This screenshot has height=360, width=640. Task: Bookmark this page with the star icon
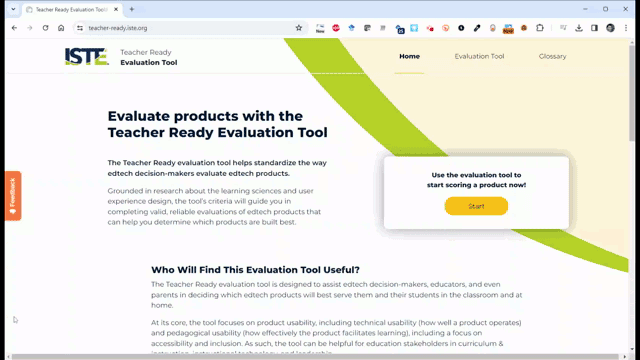[x=299, y=28]
